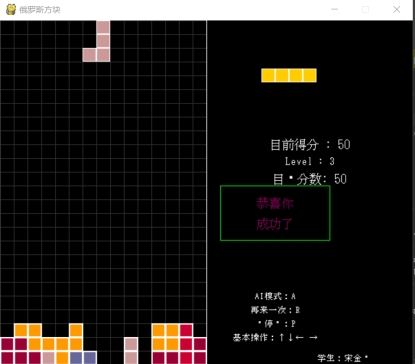
Task: Close the 俄罗斯方块 game window
Action: tap(397, 9)
